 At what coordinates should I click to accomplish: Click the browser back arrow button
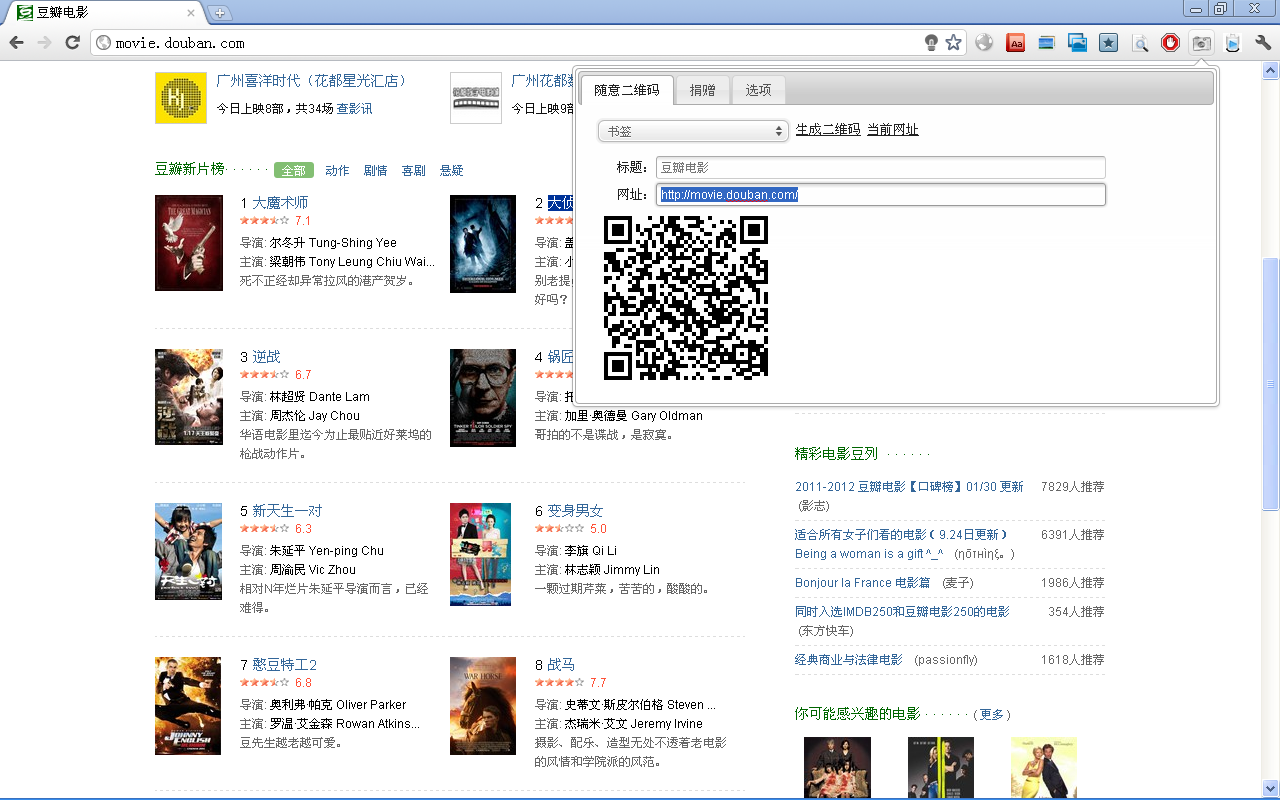point(16,42)
